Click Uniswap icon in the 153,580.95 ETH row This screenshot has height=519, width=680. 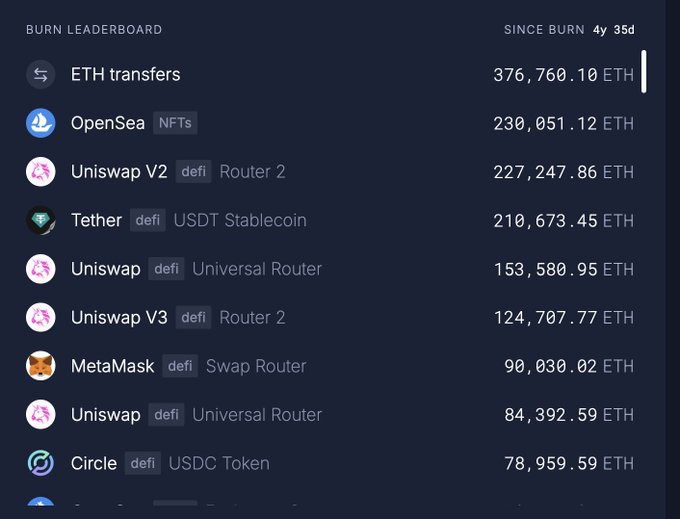[x=40, y=269]
